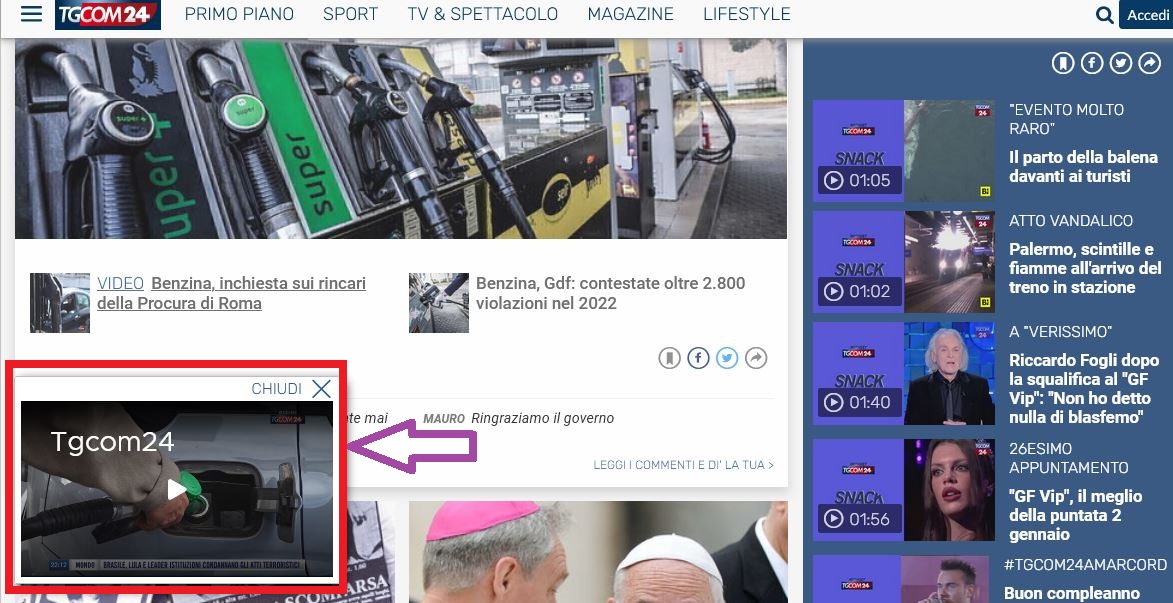Click the whale video thumbnail image
The height and width of the screenshot is (603, 1173).
(x=949, y=151)
